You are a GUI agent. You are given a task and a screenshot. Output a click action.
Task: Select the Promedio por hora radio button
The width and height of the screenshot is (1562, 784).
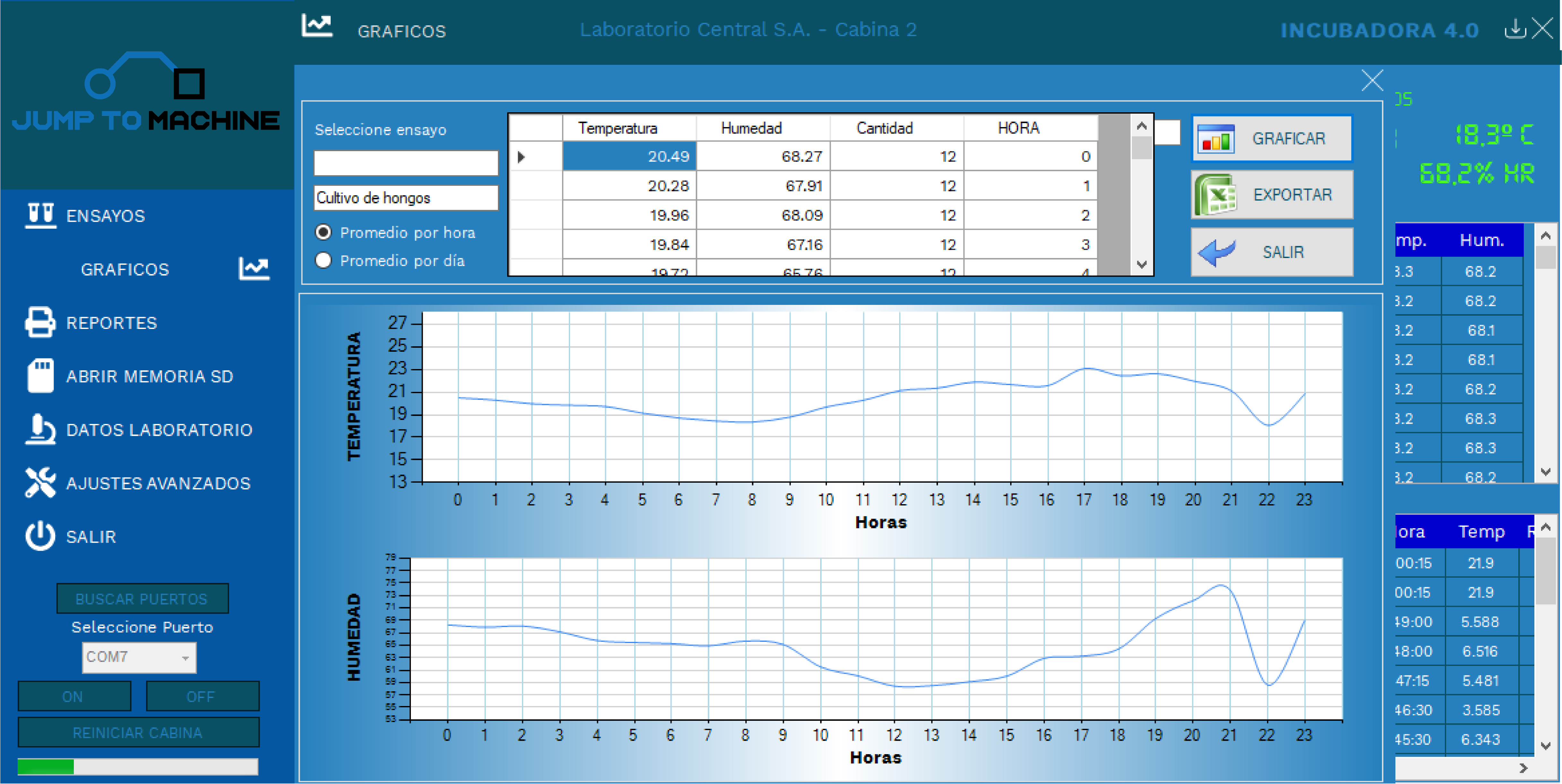pyautogui.click(x=324, y=232)
